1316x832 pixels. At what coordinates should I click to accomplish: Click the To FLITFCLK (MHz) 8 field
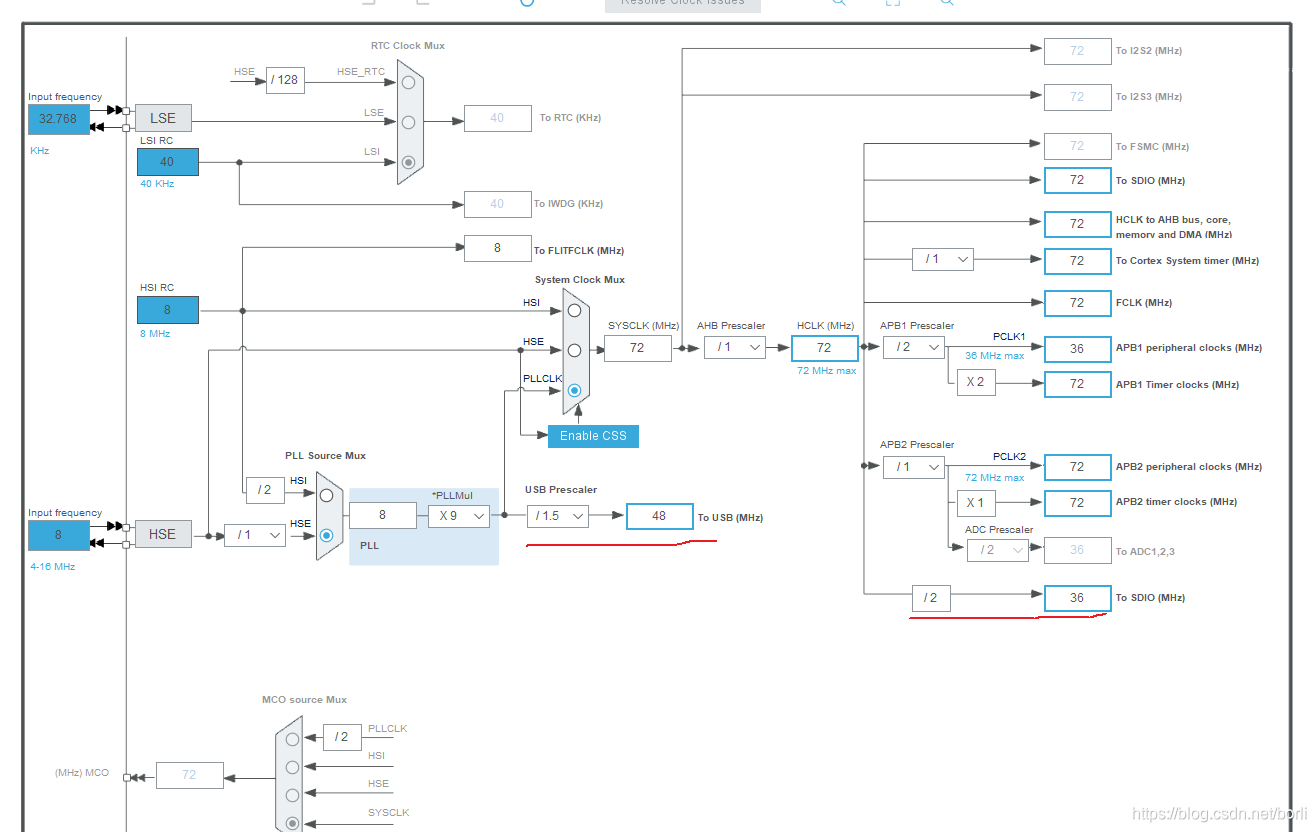click(x=498, y=249)
